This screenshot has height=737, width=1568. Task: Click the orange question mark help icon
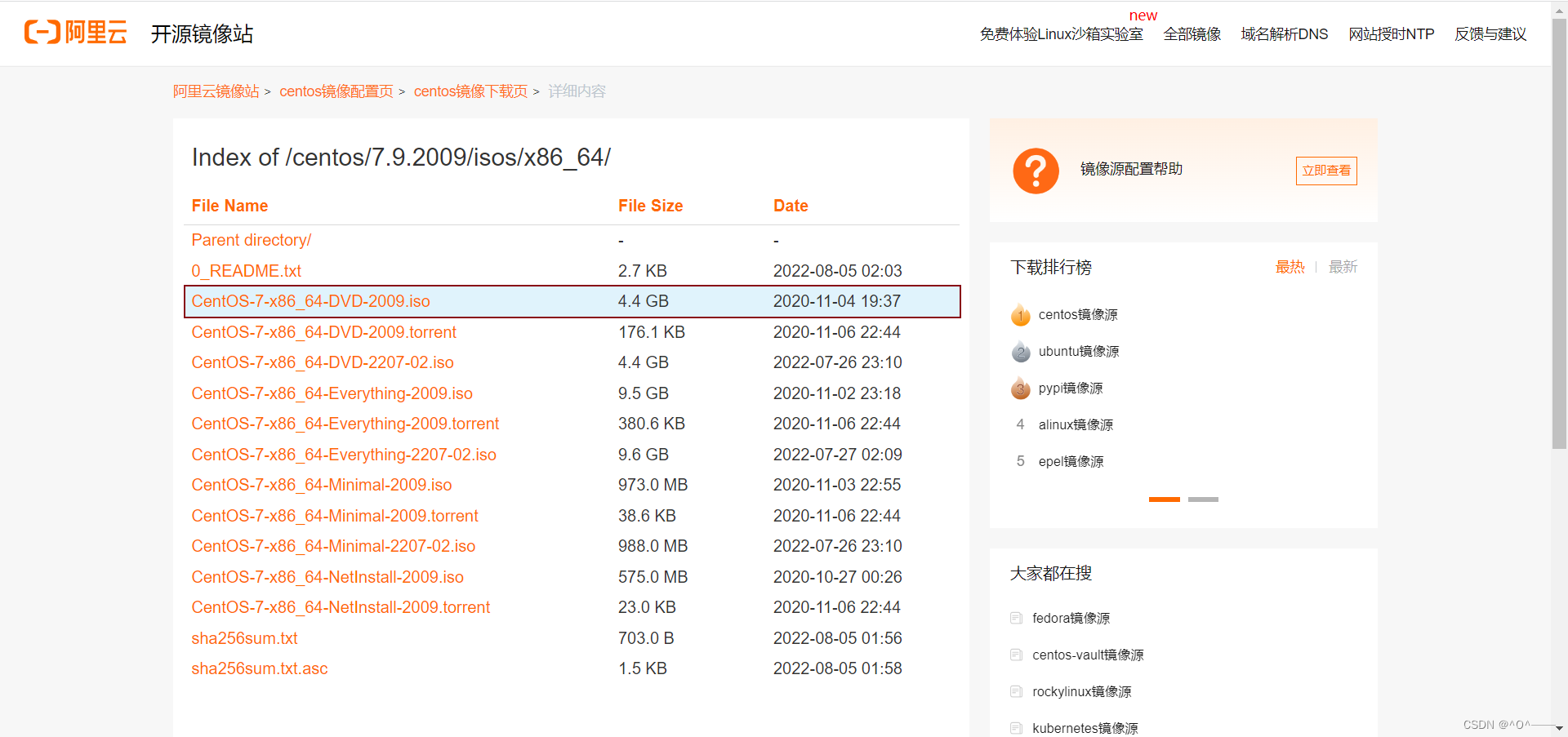pyautogui.click(x=1036, y=171)
